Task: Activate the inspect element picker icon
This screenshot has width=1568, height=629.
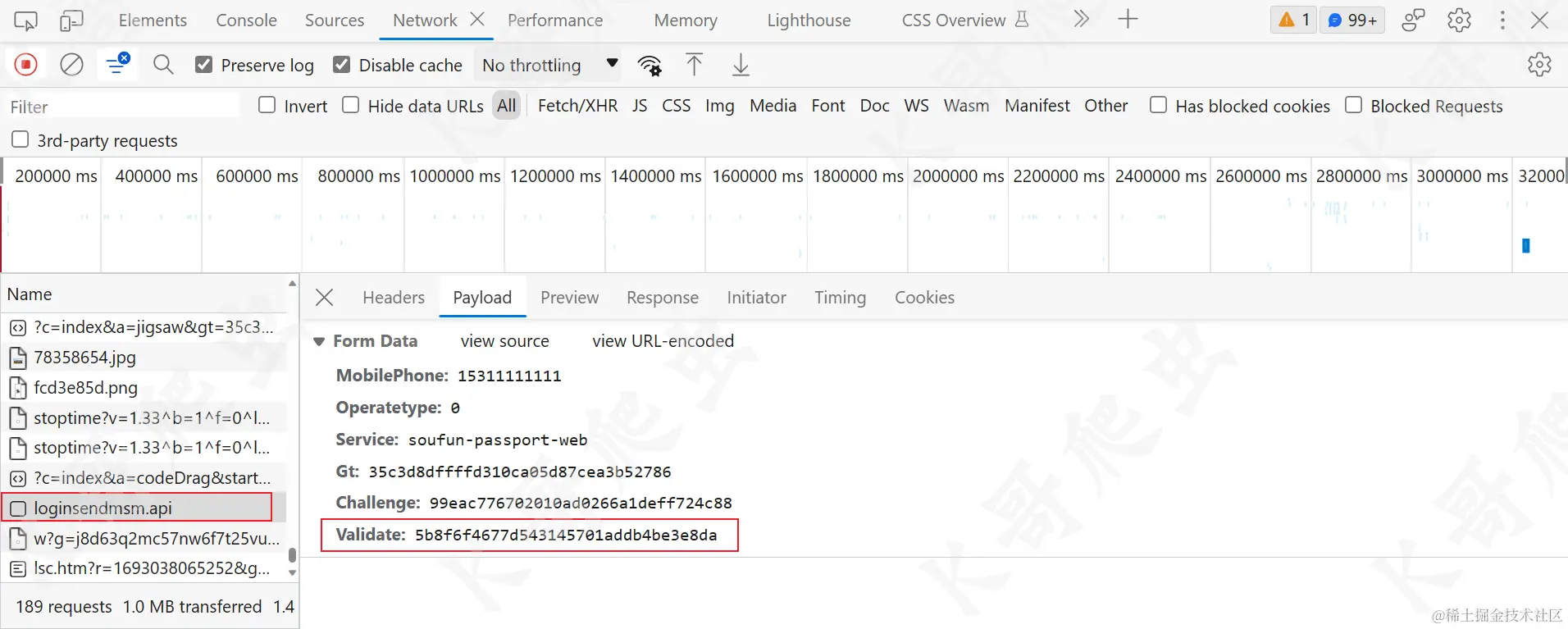Action: [x=25, y=21]
